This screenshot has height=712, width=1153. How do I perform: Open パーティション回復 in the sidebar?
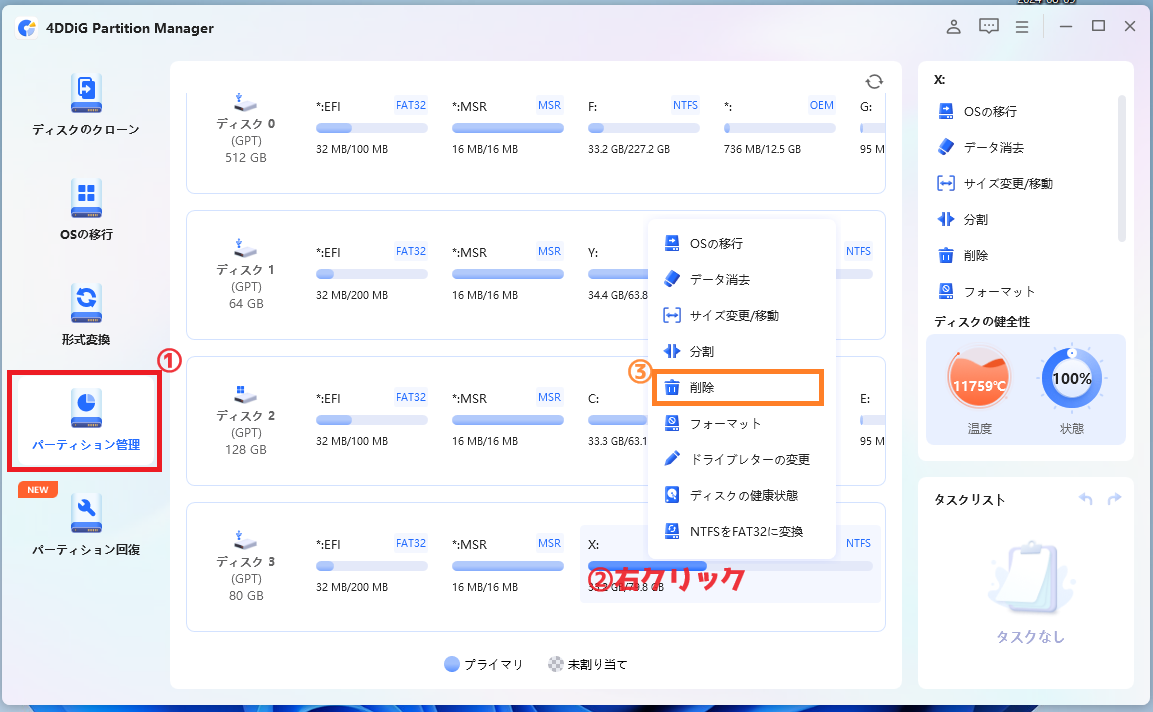tap(85, 525)
